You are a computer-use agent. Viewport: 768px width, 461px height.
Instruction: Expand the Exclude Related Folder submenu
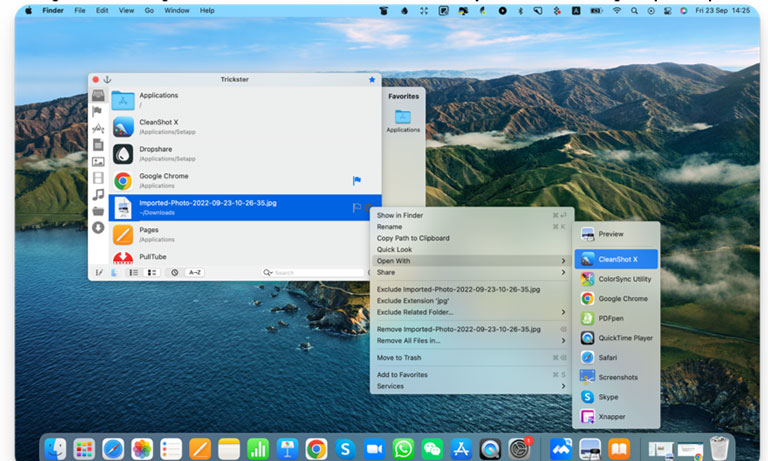point(472,312)
